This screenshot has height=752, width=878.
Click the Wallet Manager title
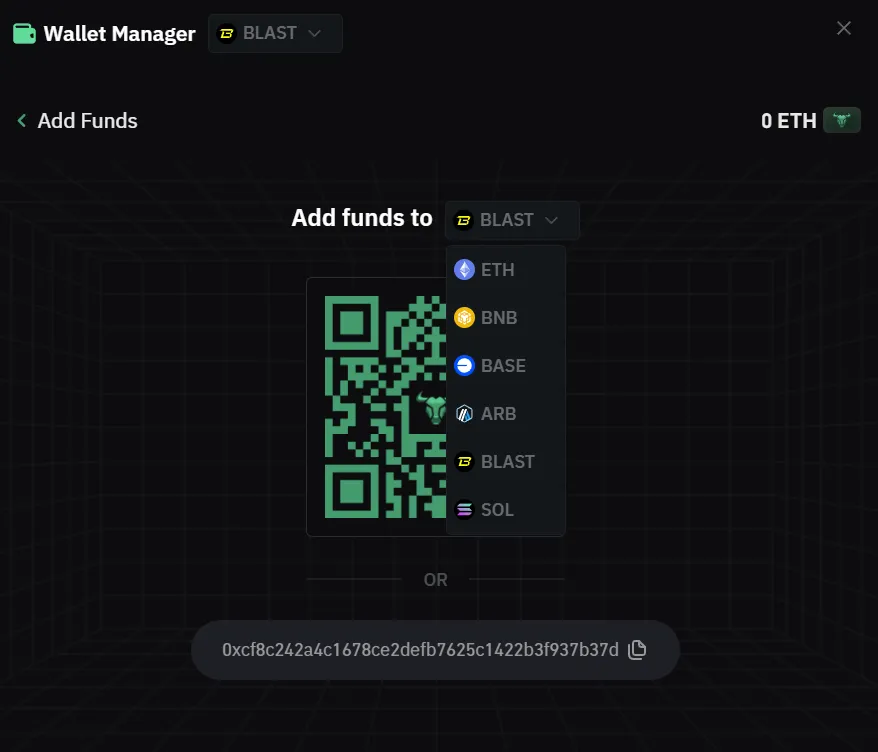click(119, 34)
